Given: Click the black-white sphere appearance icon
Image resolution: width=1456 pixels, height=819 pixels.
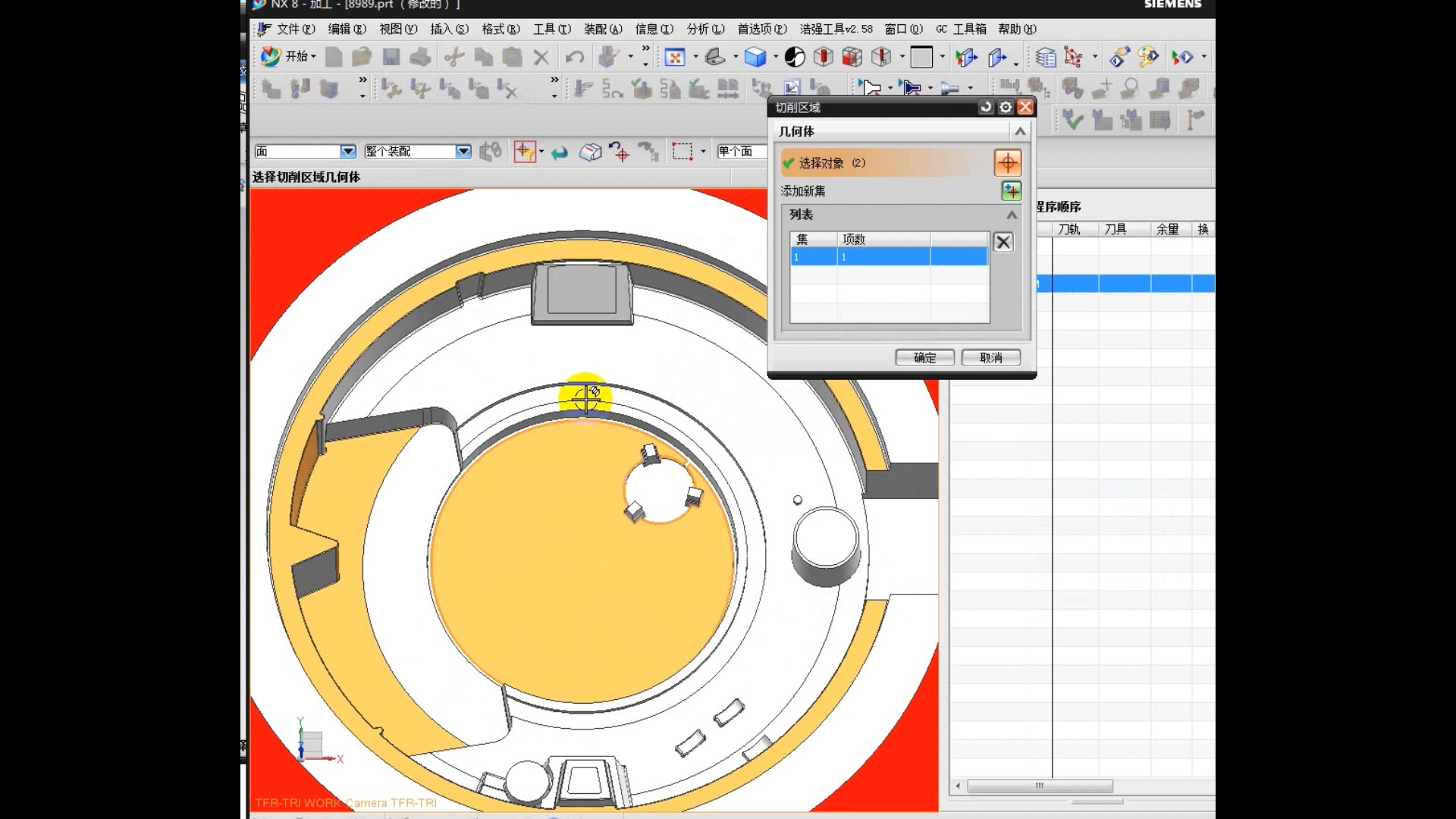Looking at the screenshot, I should (795, 57).
